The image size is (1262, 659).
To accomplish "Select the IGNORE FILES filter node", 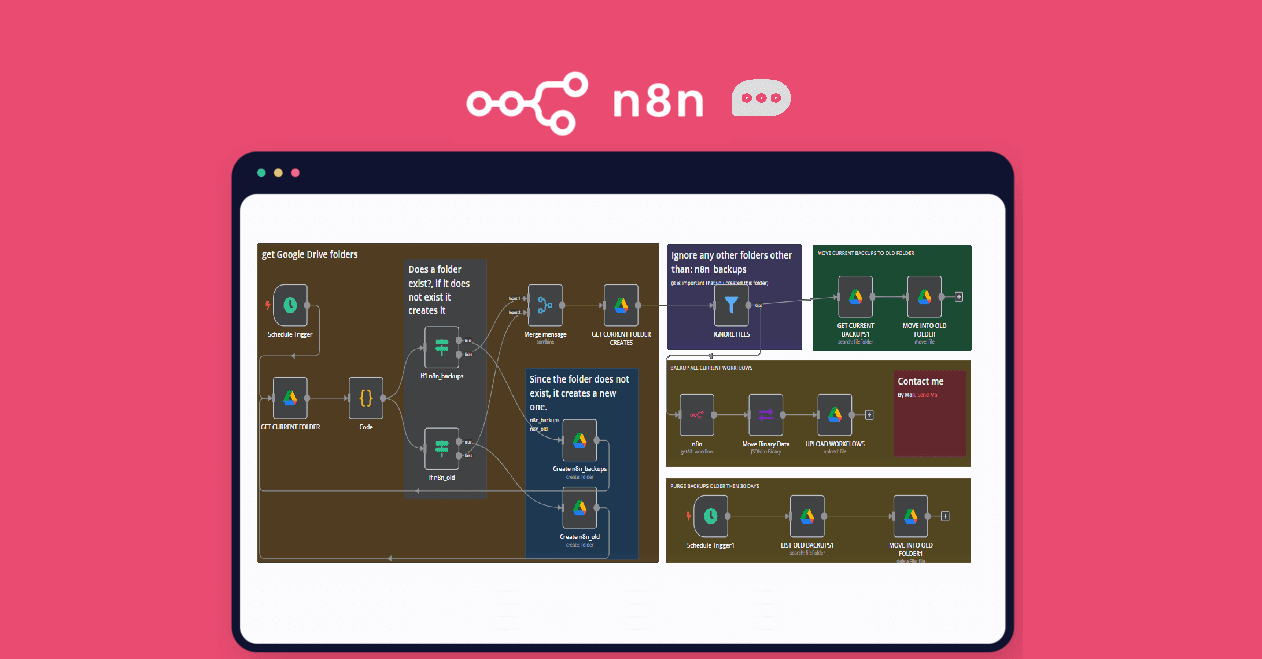I will [731, 305].
